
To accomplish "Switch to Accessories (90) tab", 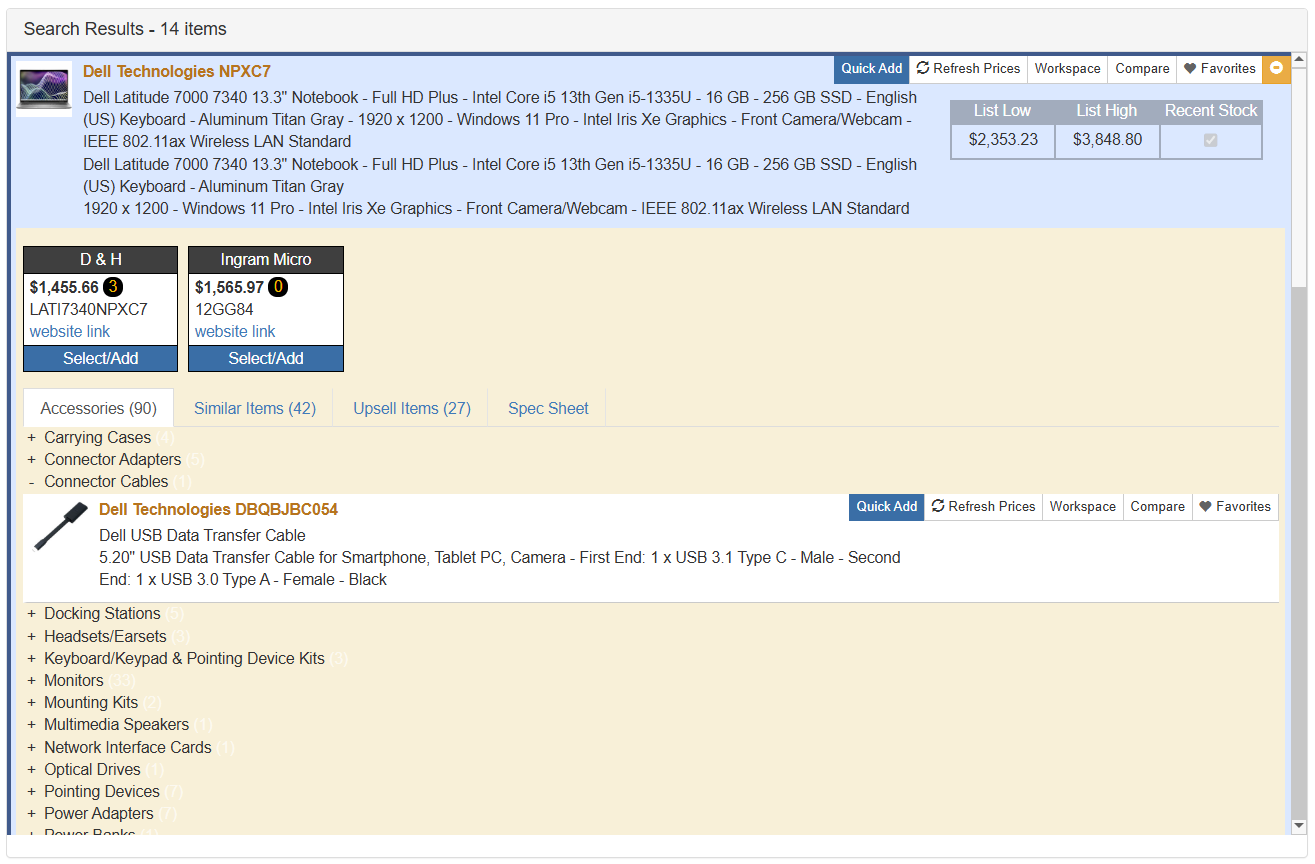I will (99, 408).
